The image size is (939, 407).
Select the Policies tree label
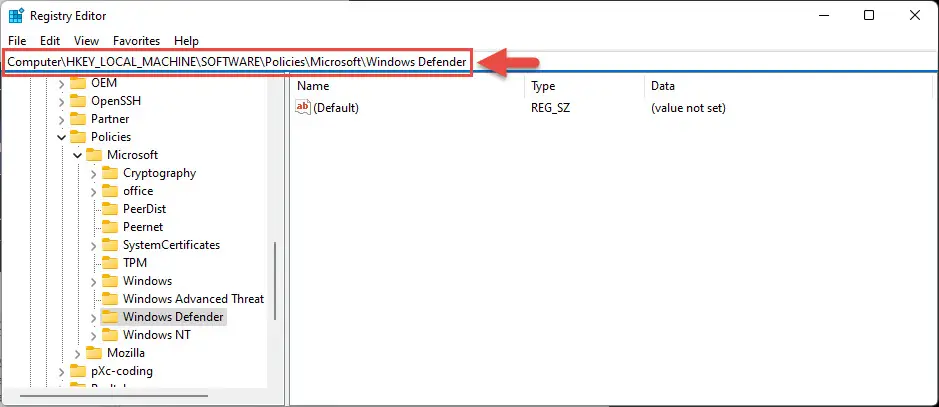[111, 136]
